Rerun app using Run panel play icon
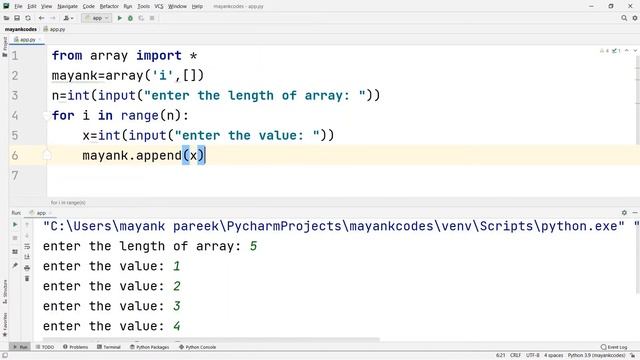The height and width of the screenshot is (360, 640). 15,224
